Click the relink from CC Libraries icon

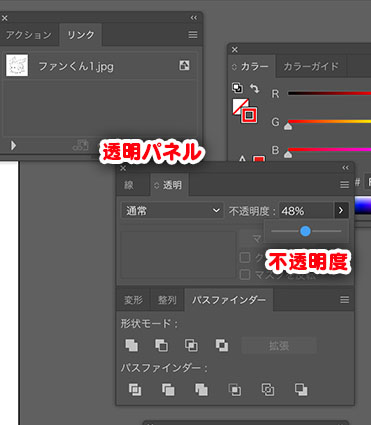pos(80,145)
